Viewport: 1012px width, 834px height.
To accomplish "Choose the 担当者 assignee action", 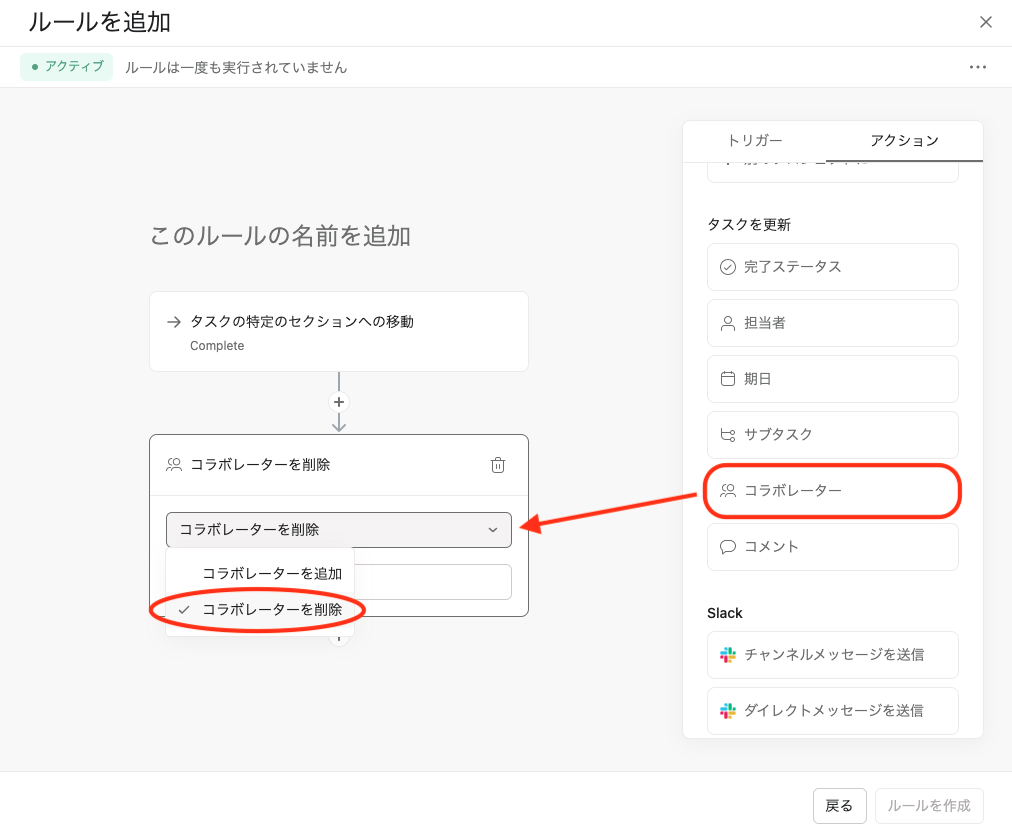I will [x=833, y=323].
